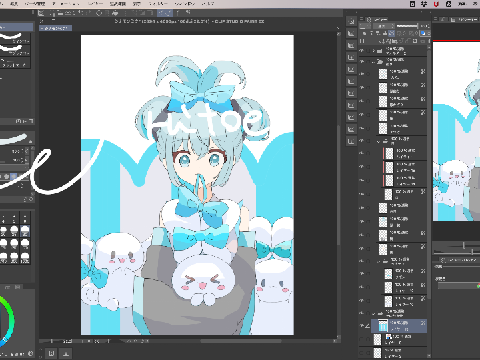The width and height of the screenshot is (480, 360).
Task: Click the navigator preview thumbnail
Action: 456,131
